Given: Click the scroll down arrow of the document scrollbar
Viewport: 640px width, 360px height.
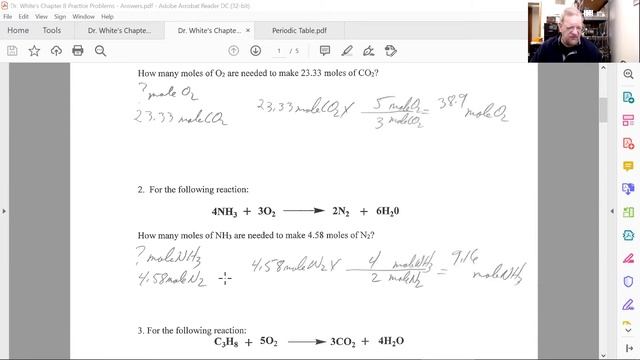Looking at the screenshot, I should 603,355.
